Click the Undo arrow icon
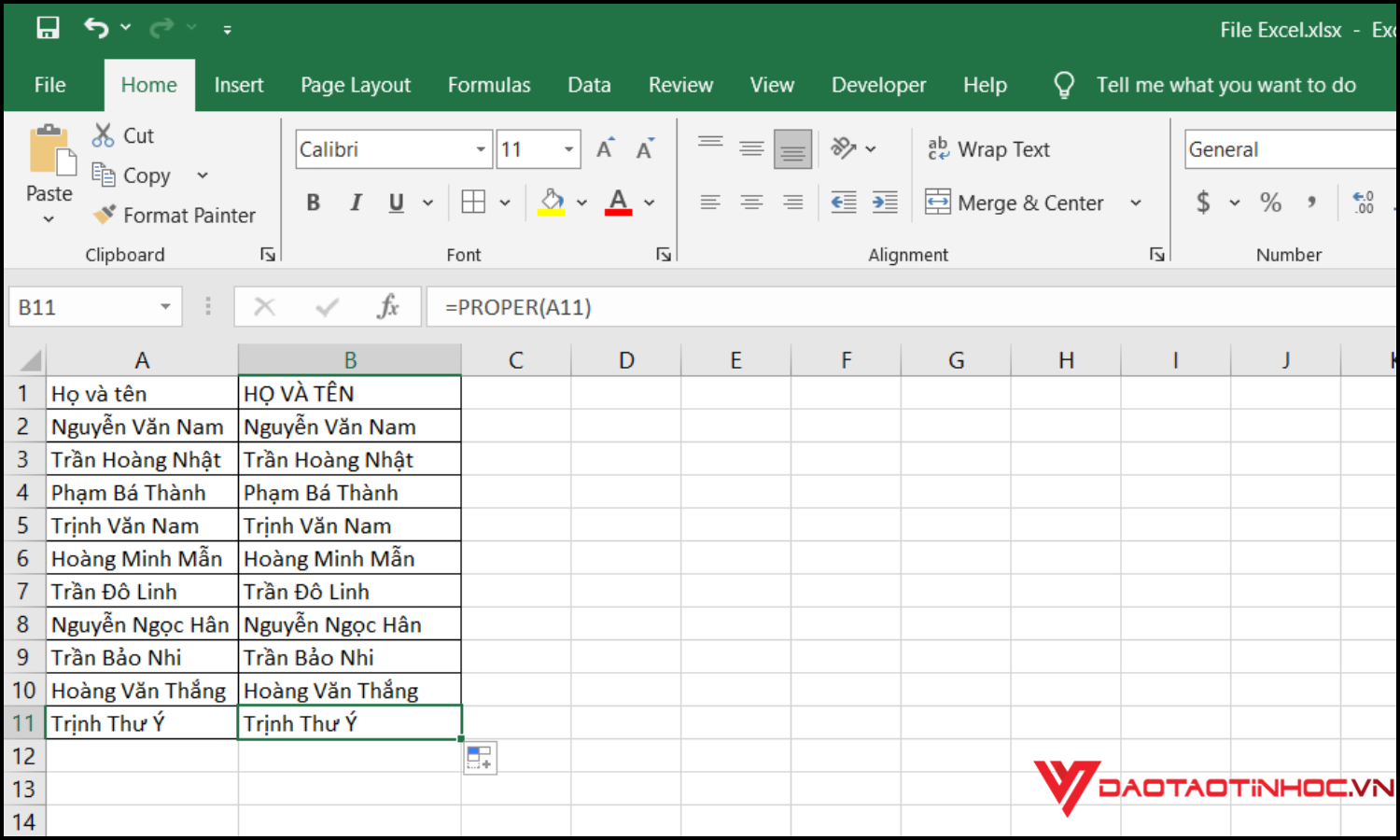 coord(96,28)
